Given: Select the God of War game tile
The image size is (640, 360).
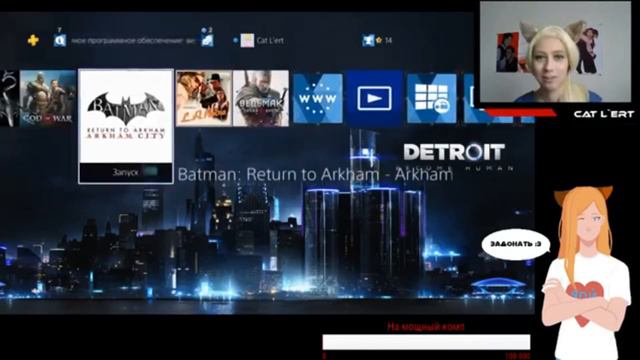Looking at the screenshot, I should [x=48, y=98].
